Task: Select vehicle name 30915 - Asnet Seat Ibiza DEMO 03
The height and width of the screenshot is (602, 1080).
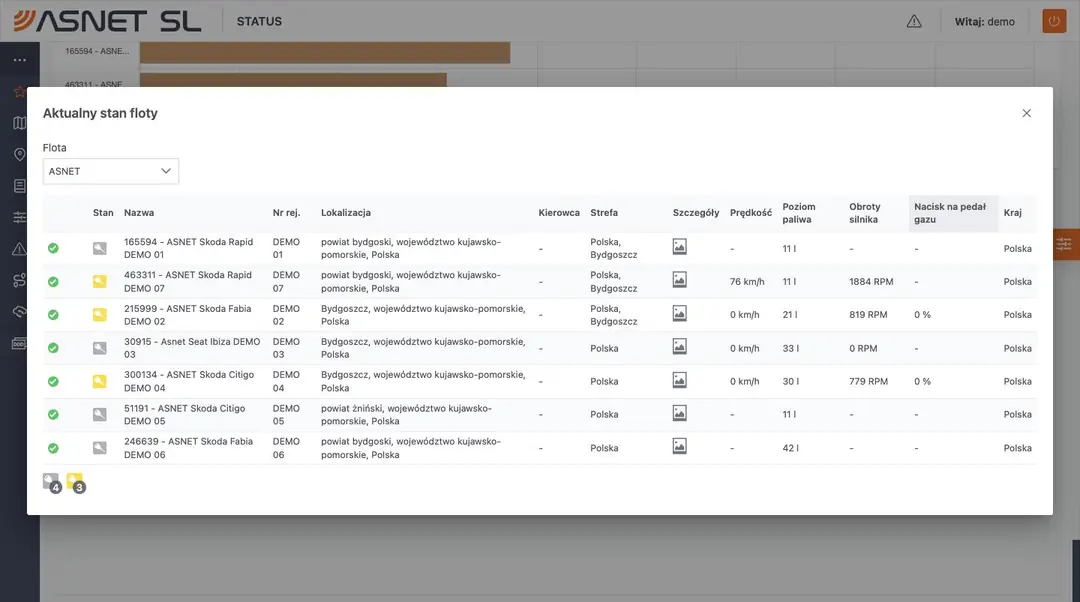Action: point(192,348)
